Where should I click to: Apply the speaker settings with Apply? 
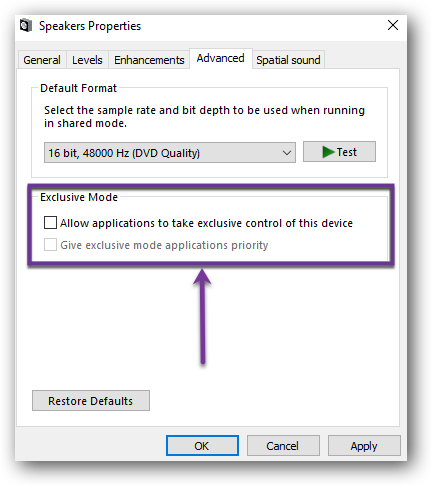click(364, 446)
